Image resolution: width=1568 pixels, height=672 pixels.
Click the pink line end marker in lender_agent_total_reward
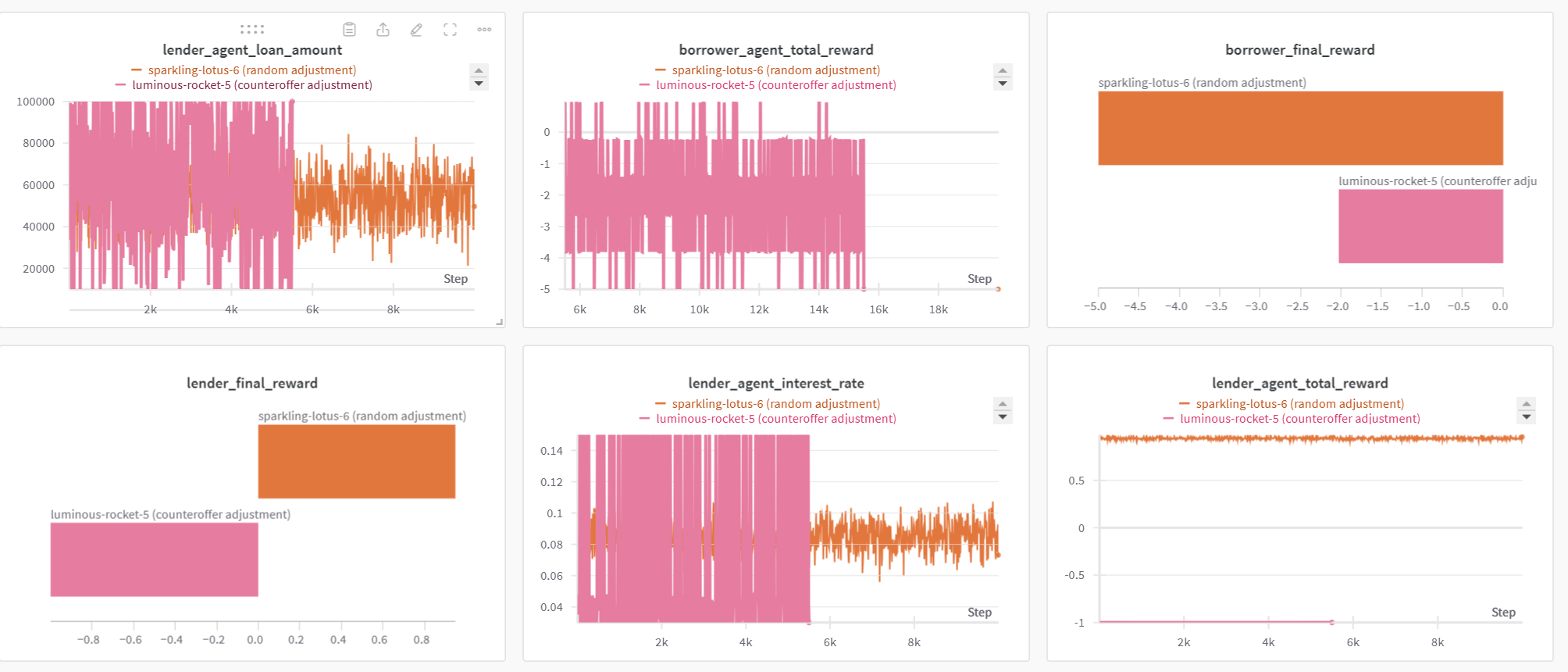click(1332, 622)
